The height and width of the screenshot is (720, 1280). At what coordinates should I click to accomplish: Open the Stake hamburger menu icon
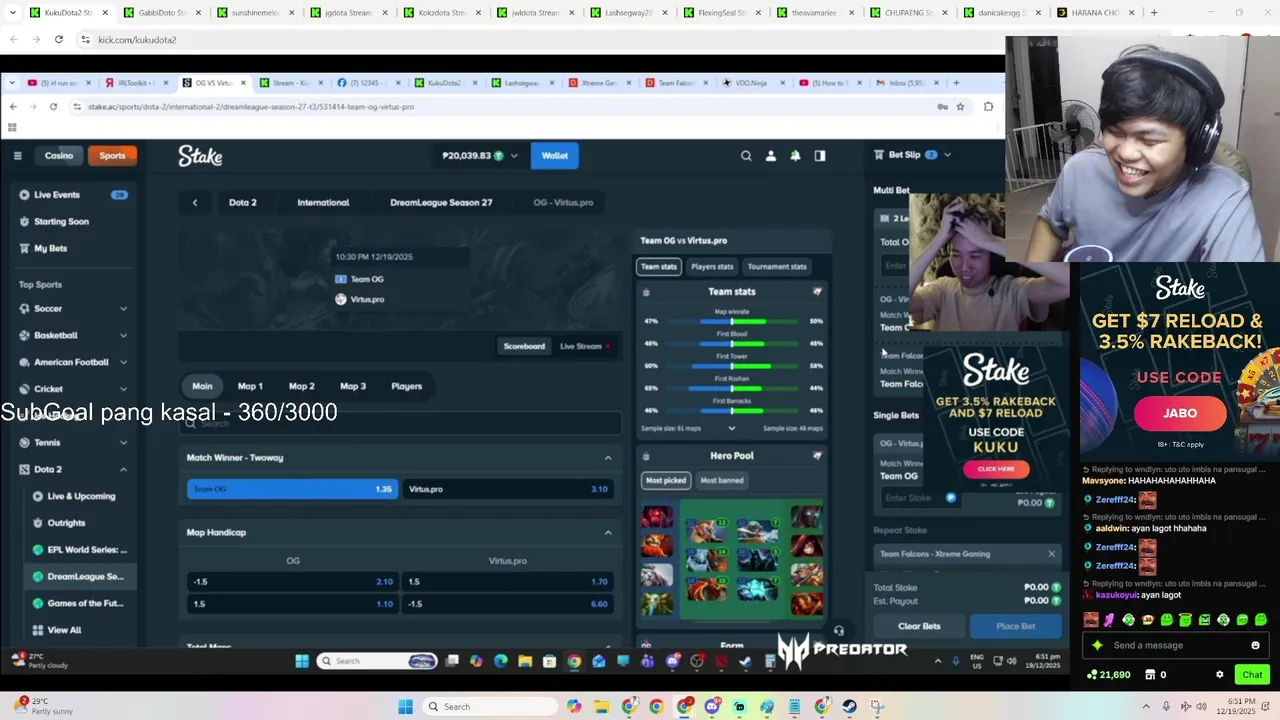[x=17, y=156]
